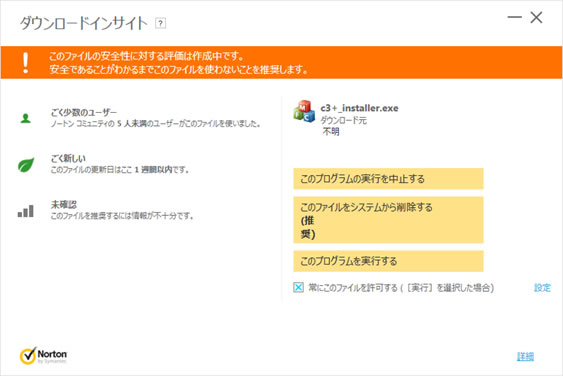Close the ダウンロードインサイト window
Image resolution: width=563 pixels, height=376 pixels.
(x=536, y=17)
